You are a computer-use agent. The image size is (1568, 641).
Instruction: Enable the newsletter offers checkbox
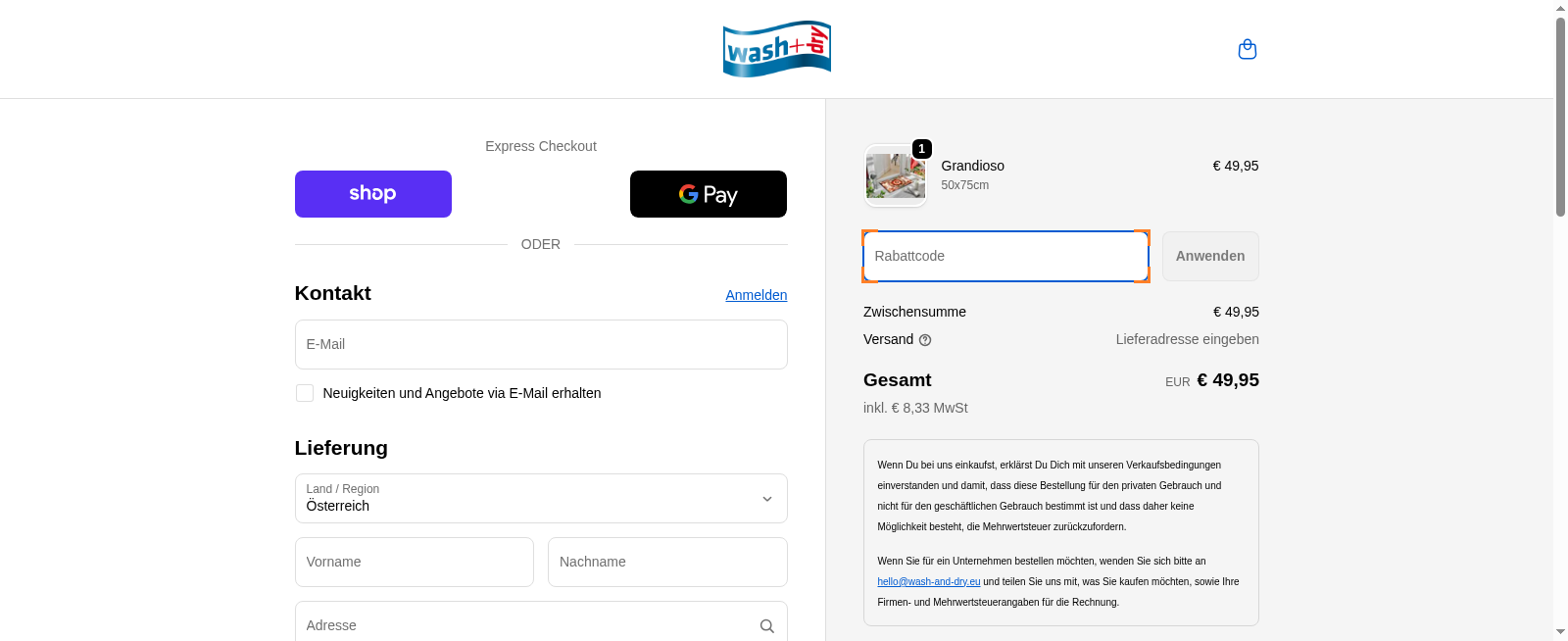click(x=305, y=393)
